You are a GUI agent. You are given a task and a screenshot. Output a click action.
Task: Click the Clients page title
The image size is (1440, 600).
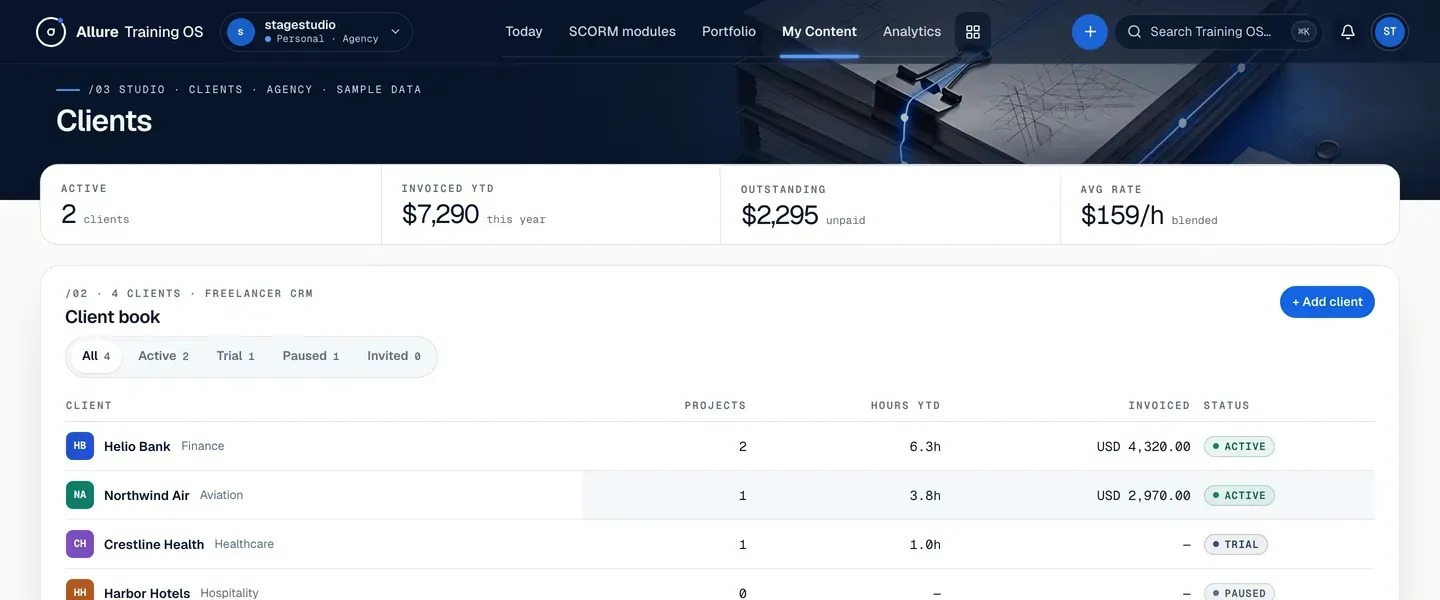[104, 121]
